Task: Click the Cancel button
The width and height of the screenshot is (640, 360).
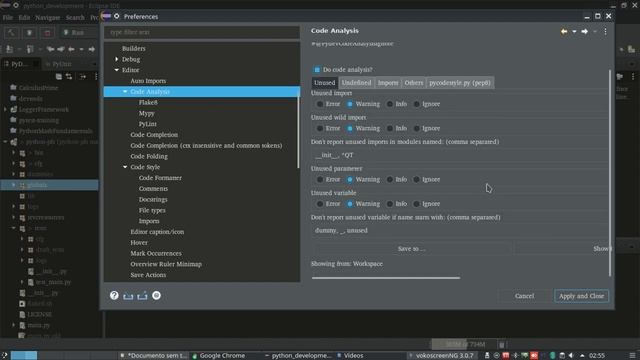Action: pyautogui.click(x=524, y=296)
